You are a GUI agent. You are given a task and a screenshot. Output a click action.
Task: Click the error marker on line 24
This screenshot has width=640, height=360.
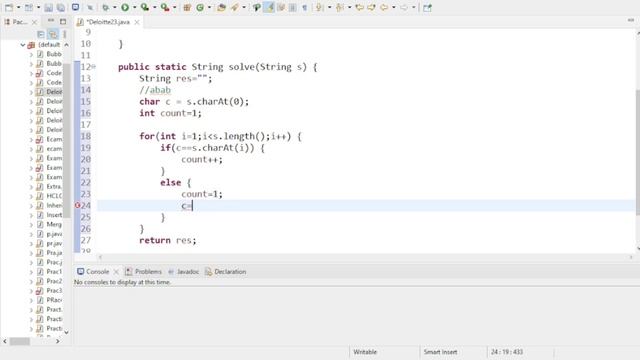77,205
